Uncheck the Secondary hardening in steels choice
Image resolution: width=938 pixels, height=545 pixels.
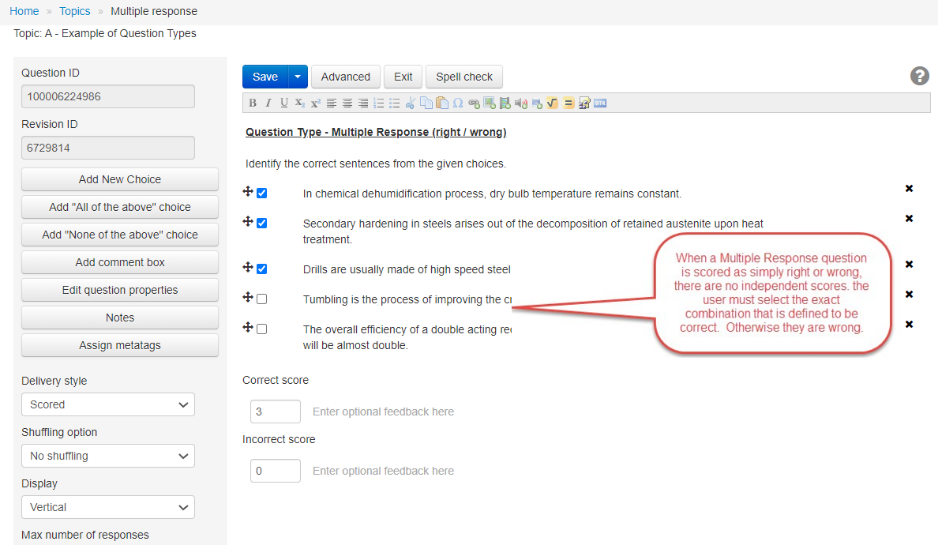(x=262, y=223)
